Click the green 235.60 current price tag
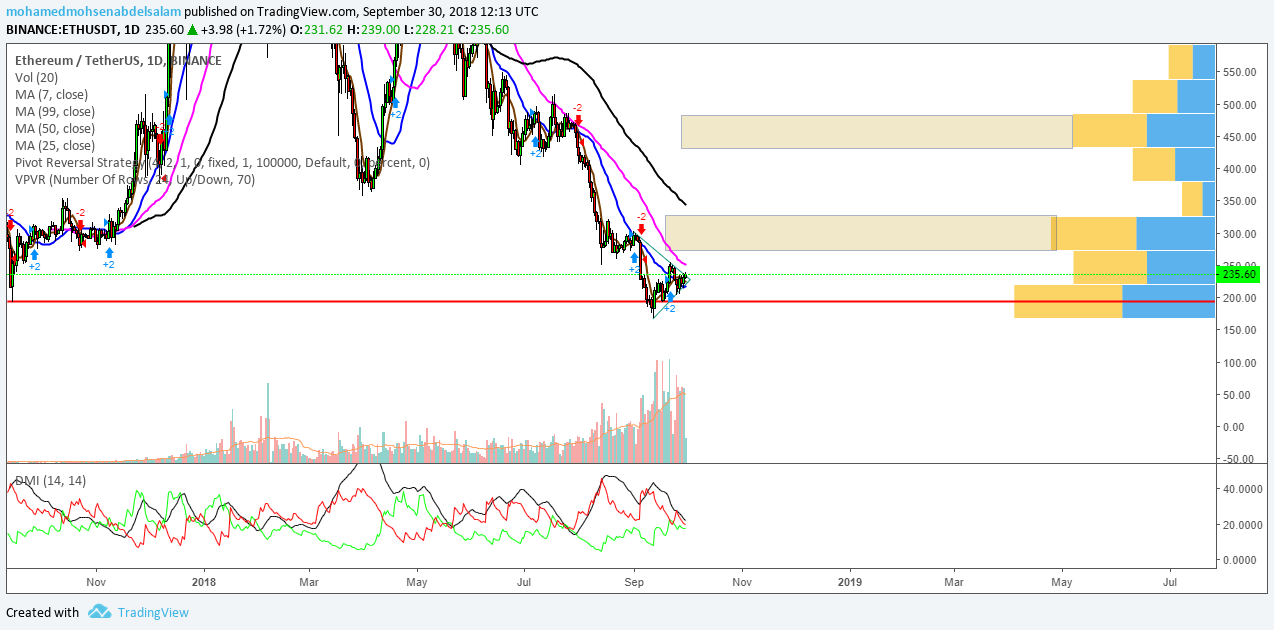Image resolution: width=1274 pixels, height=630 pixels. (1239, 274)
